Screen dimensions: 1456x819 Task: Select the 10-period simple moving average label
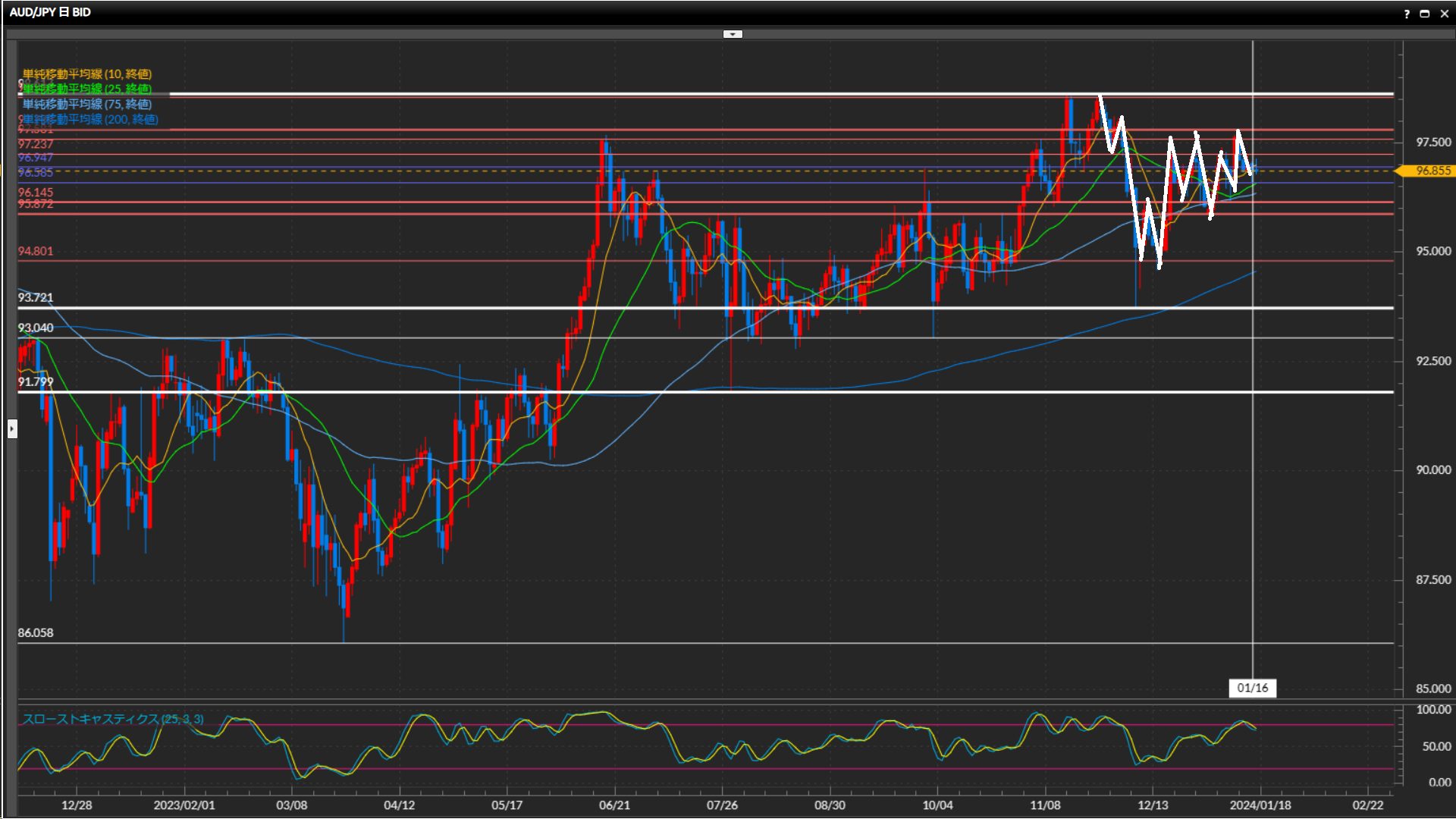tap(87, 74)
